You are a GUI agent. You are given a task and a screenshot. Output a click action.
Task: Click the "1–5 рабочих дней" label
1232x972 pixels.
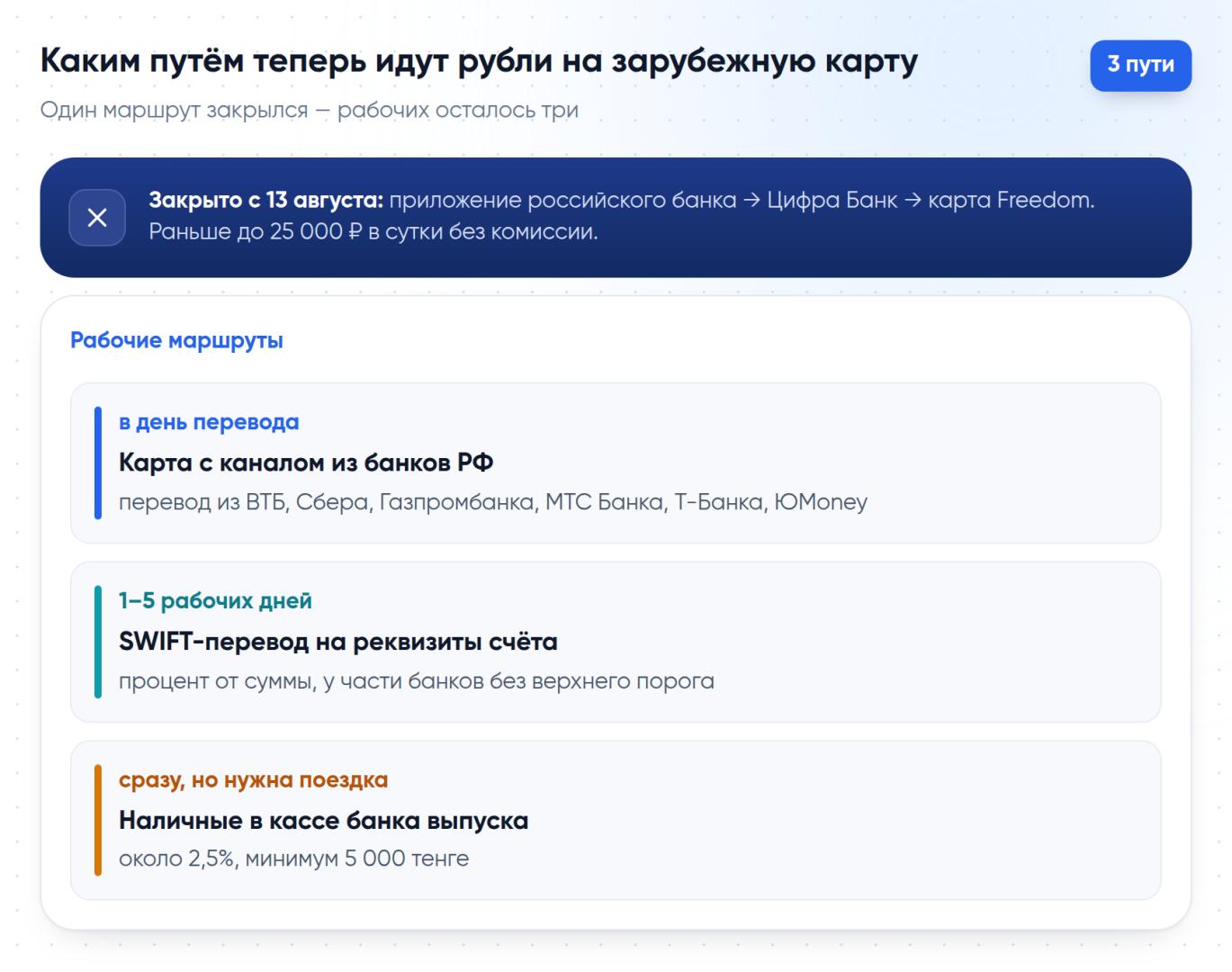215,601
